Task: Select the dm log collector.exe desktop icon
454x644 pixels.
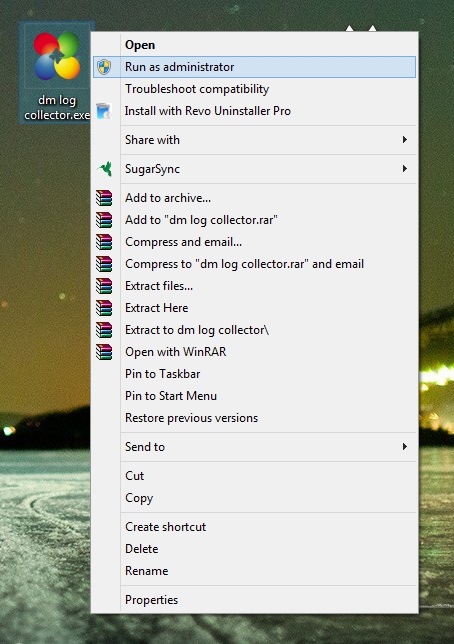Action: pyautogui.click(x=57, y=72)
